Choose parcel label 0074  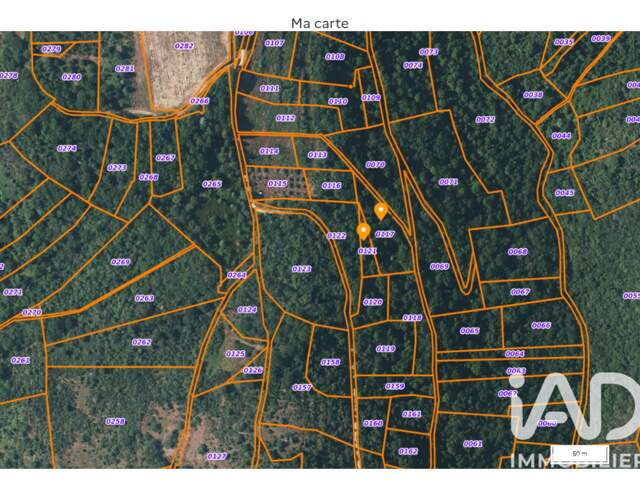tap(413, 65)
